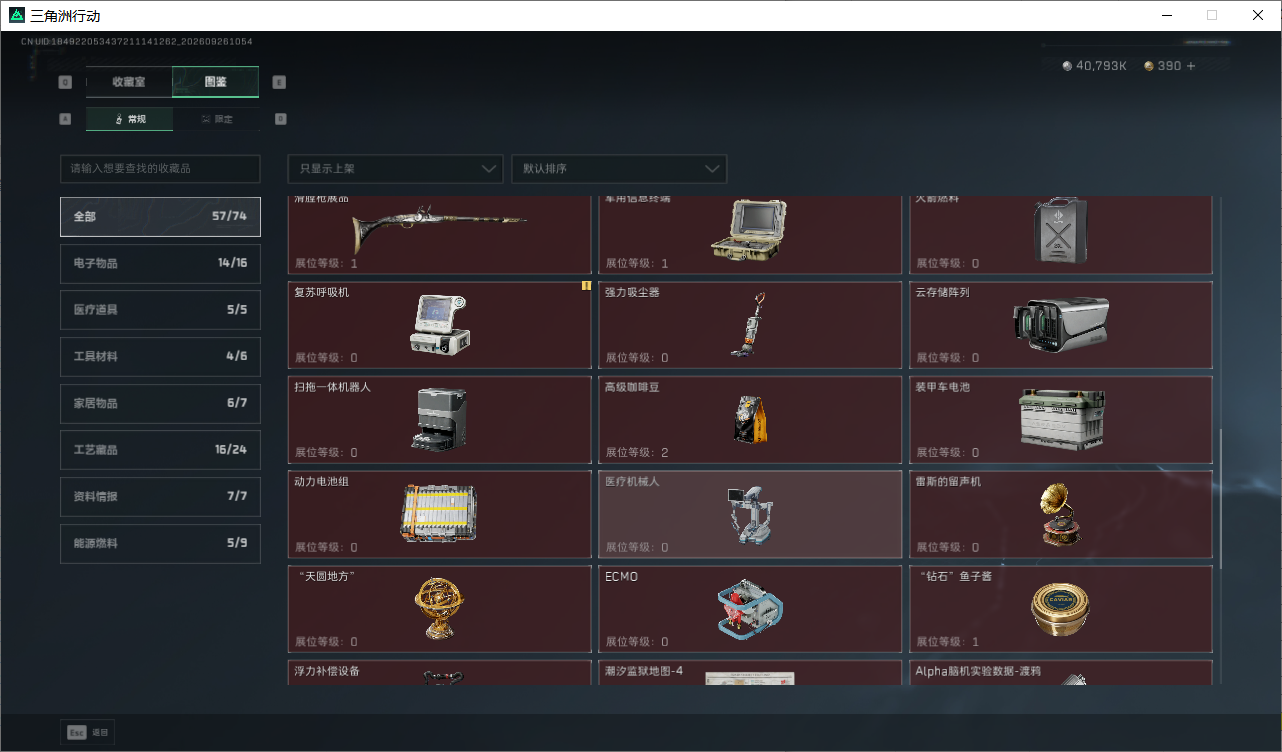Viewport: 1282px width, 752px height.
Task: Add currency with the plus sign
Action: (x=1191, y=66)
